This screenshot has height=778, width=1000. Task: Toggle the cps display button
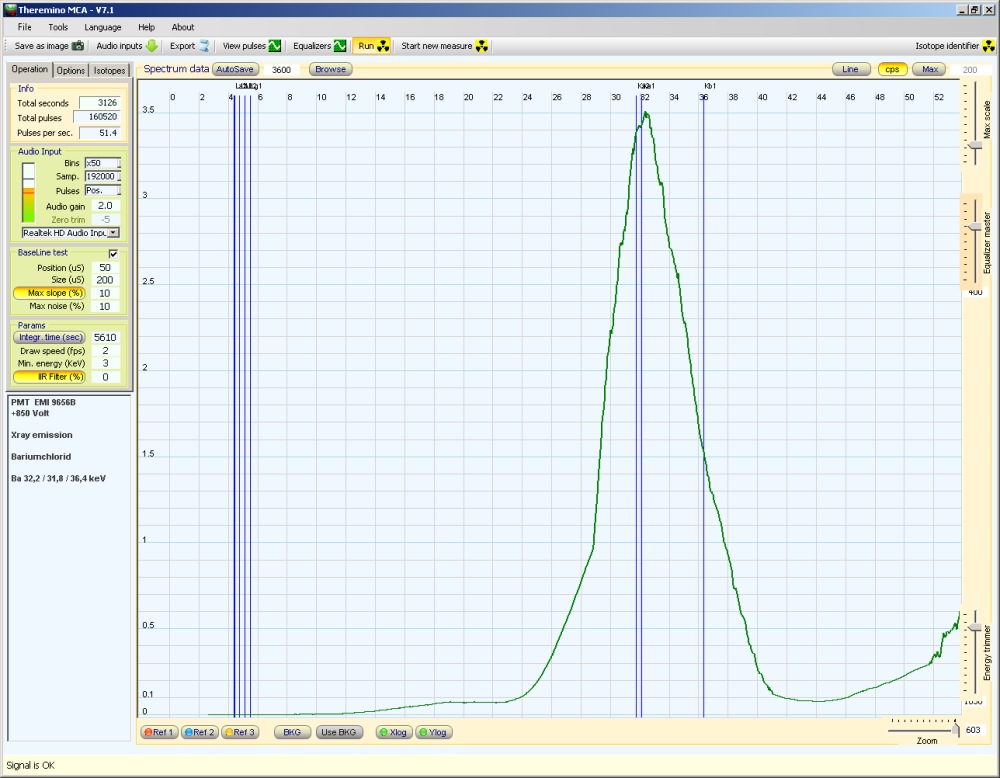click(x=892, y=69)
